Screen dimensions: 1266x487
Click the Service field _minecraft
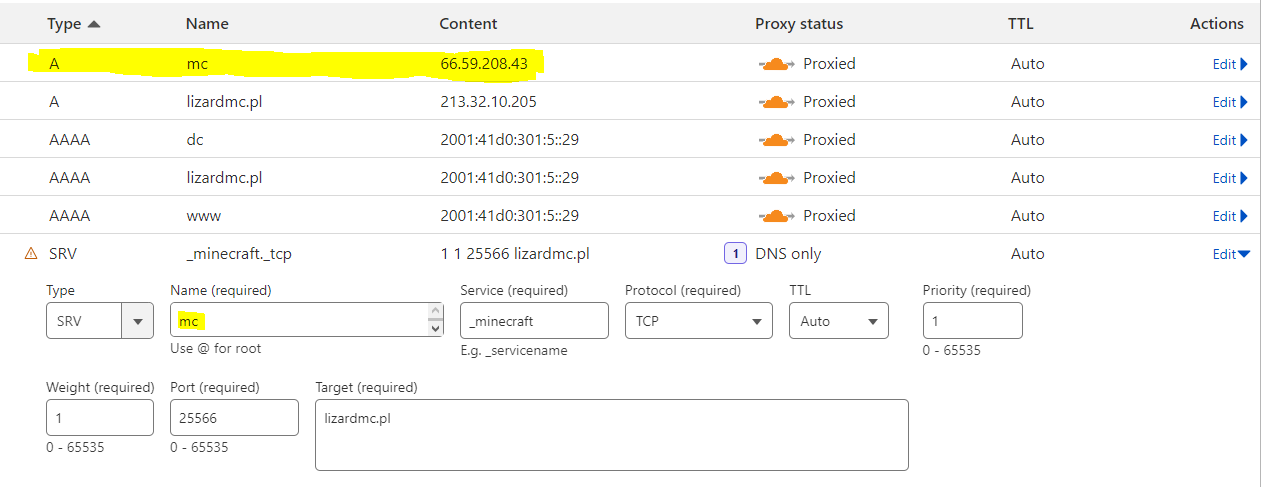534,321
